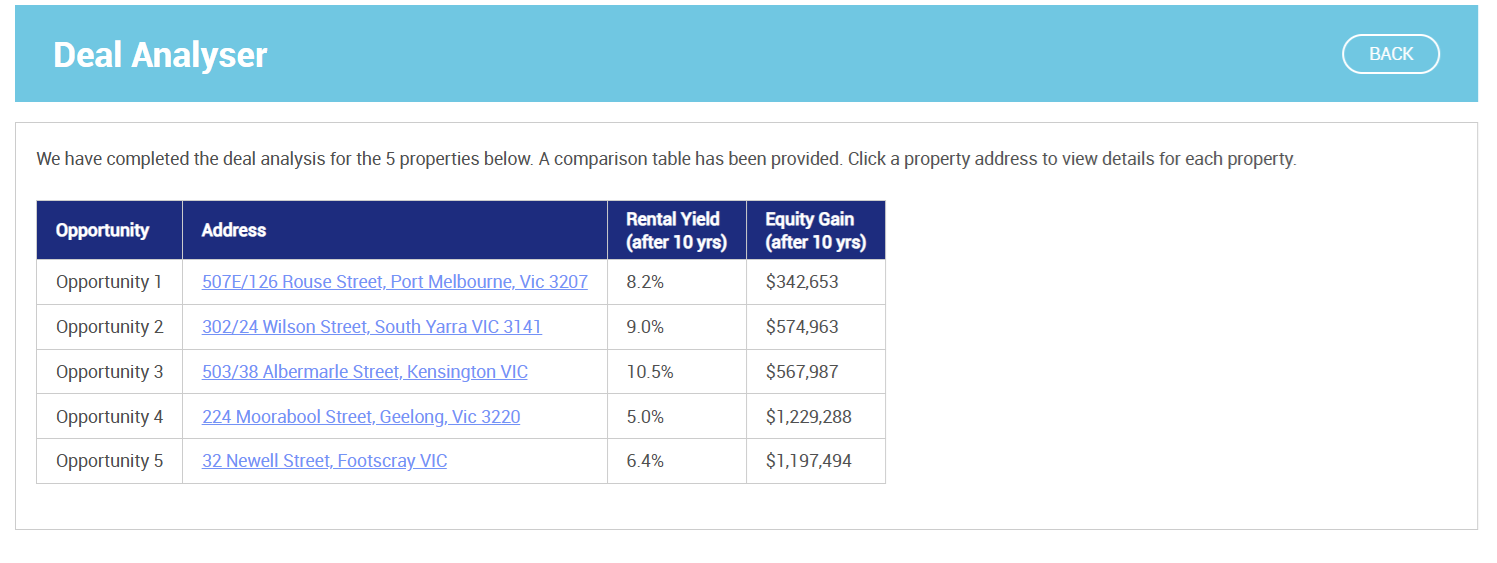Click the Address column header
1497x563 pixels.
[234, 230]
